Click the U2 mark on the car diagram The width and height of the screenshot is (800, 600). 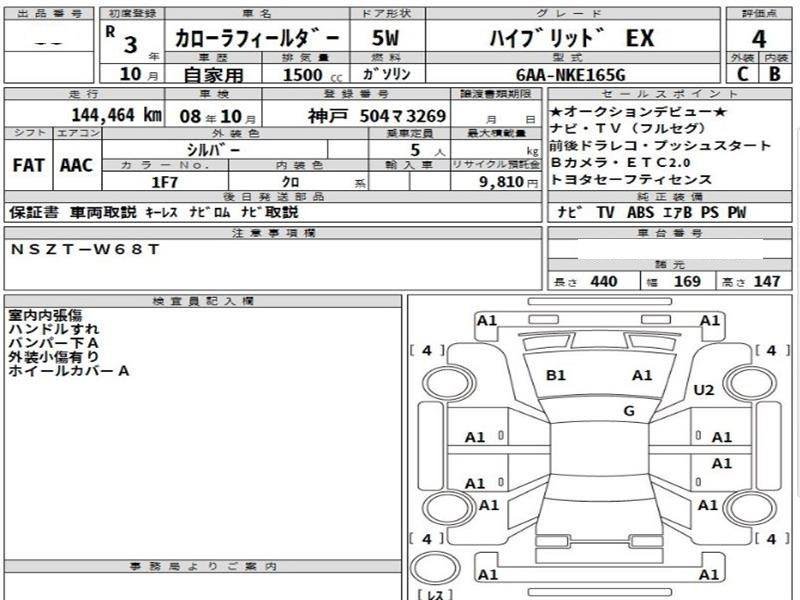704,390
